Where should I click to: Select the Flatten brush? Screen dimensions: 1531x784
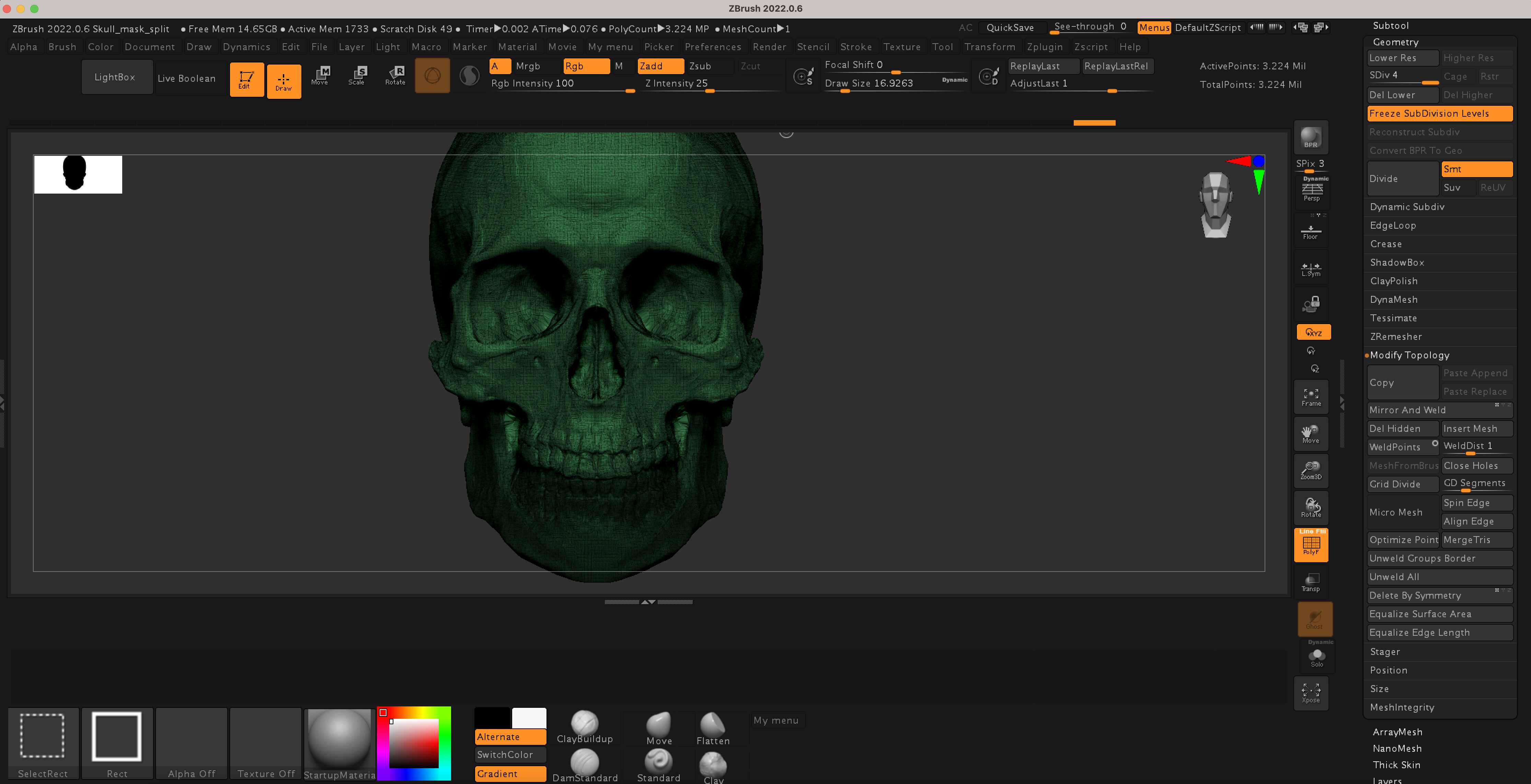[713, 728]
